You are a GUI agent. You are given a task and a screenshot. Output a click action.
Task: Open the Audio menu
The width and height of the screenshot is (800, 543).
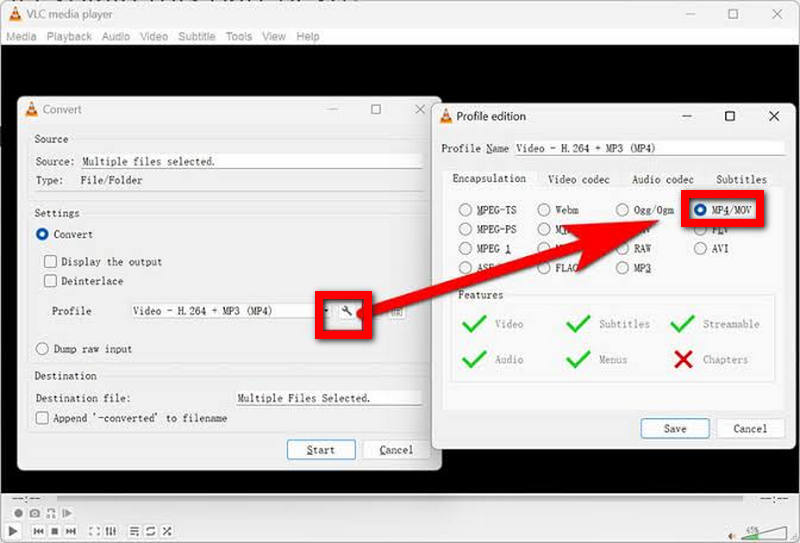(116, 37)
